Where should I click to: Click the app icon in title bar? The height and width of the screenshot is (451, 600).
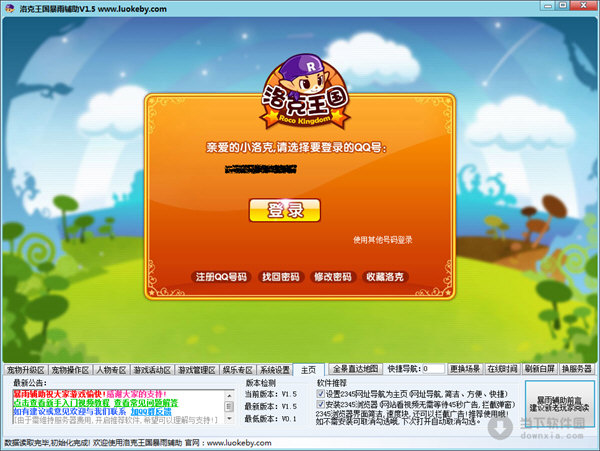tap(10, 8)
